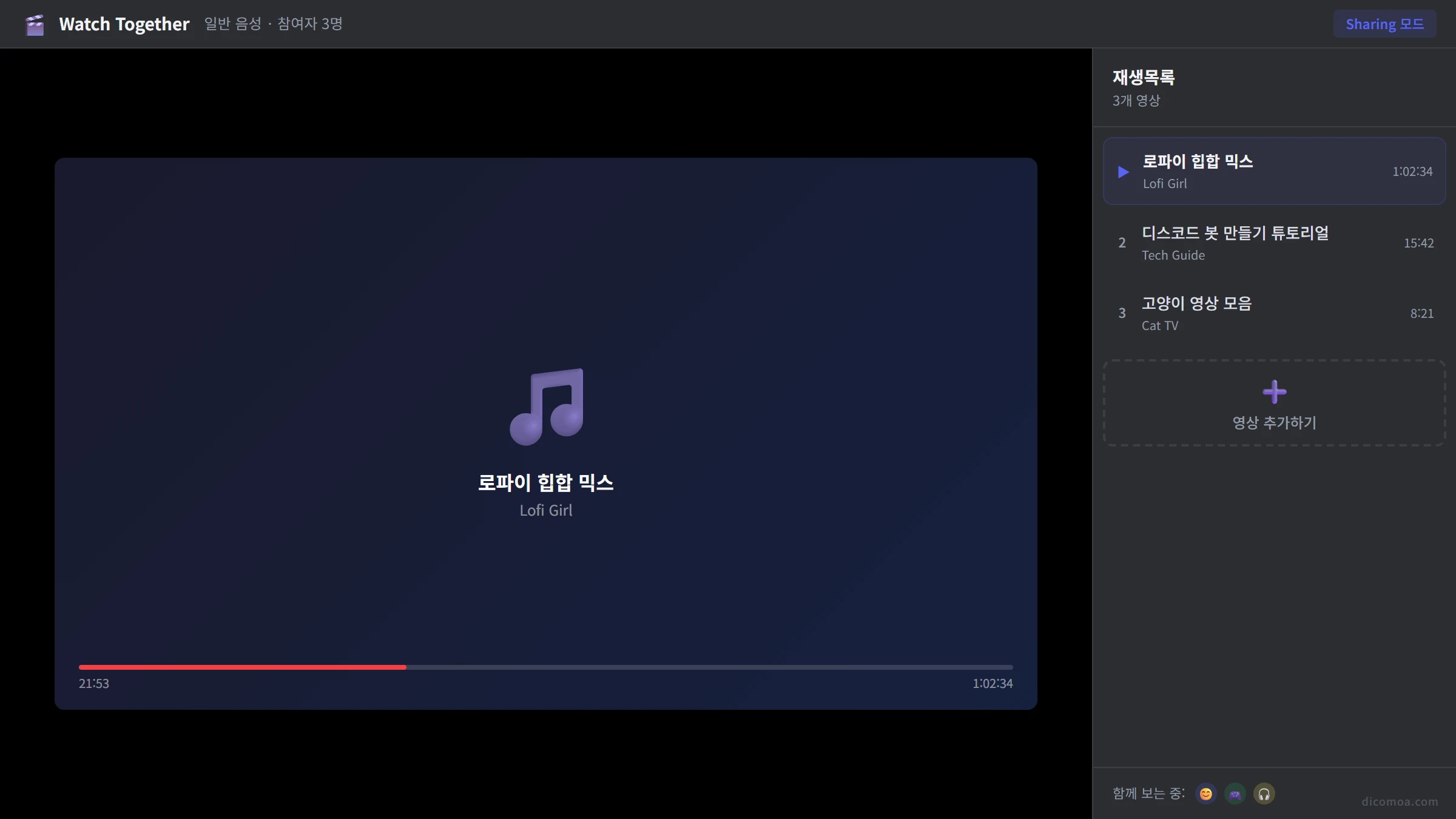
Task: Click the 일반 음성 · 참여자 3명 status
Action: pyautogui.click(x=274, y=24)
